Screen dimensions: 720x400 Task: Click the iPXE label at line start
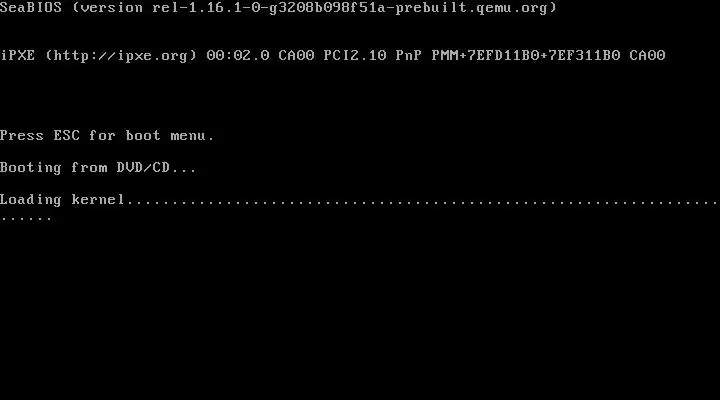(x=17, y=56)
